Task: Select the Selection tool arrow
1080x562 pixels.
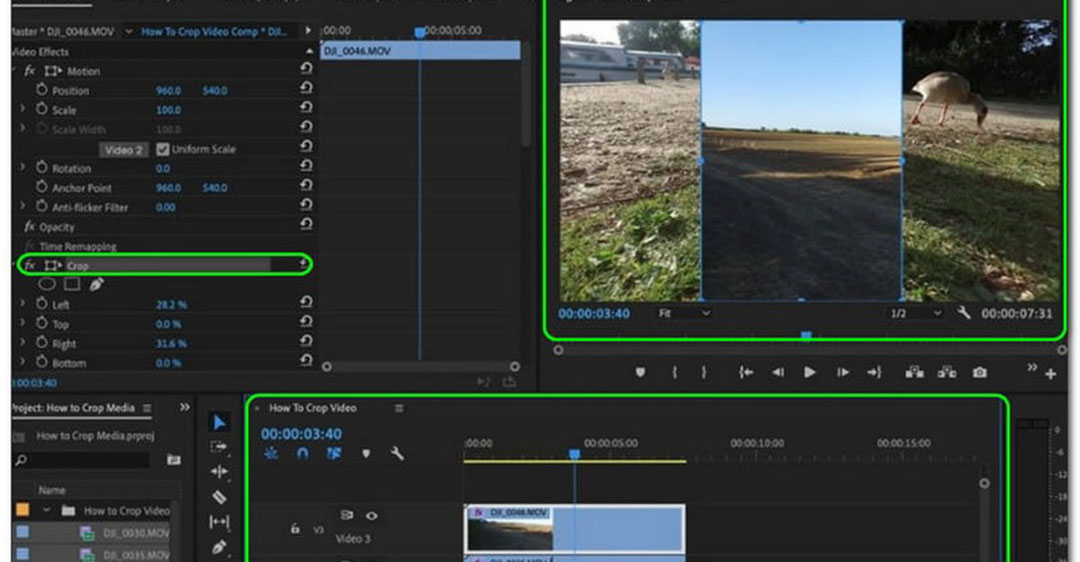Action: pyautogui.click(x=219, y=422)
